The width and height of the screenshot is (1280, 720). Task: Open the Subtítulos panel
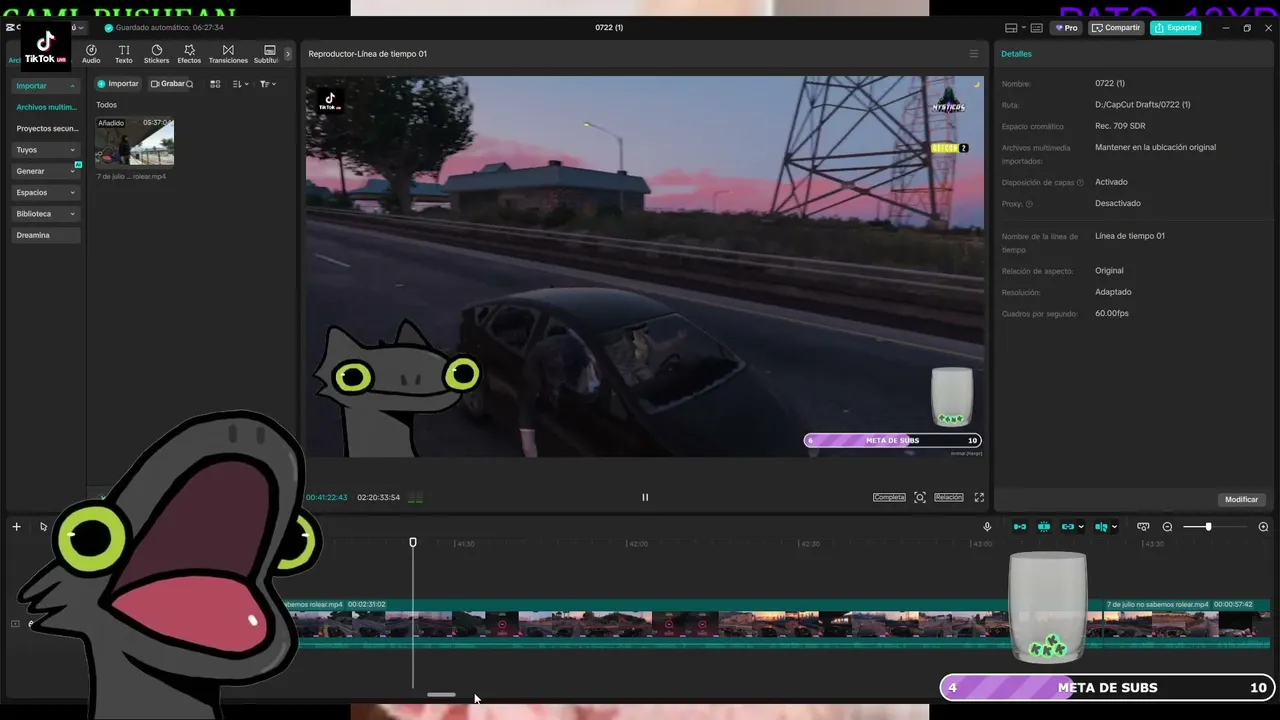pyautogui.click(x=268, y=54)
